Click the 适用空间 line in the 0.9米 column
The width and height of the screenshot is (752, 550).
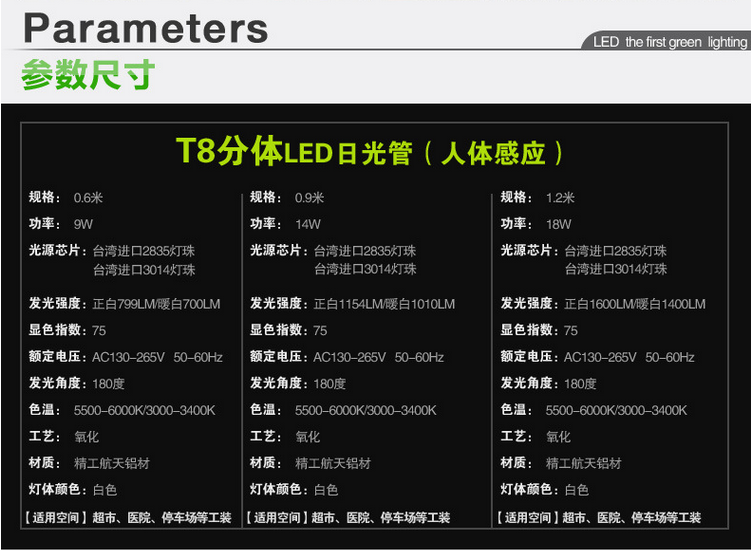[x=350, y=518]
